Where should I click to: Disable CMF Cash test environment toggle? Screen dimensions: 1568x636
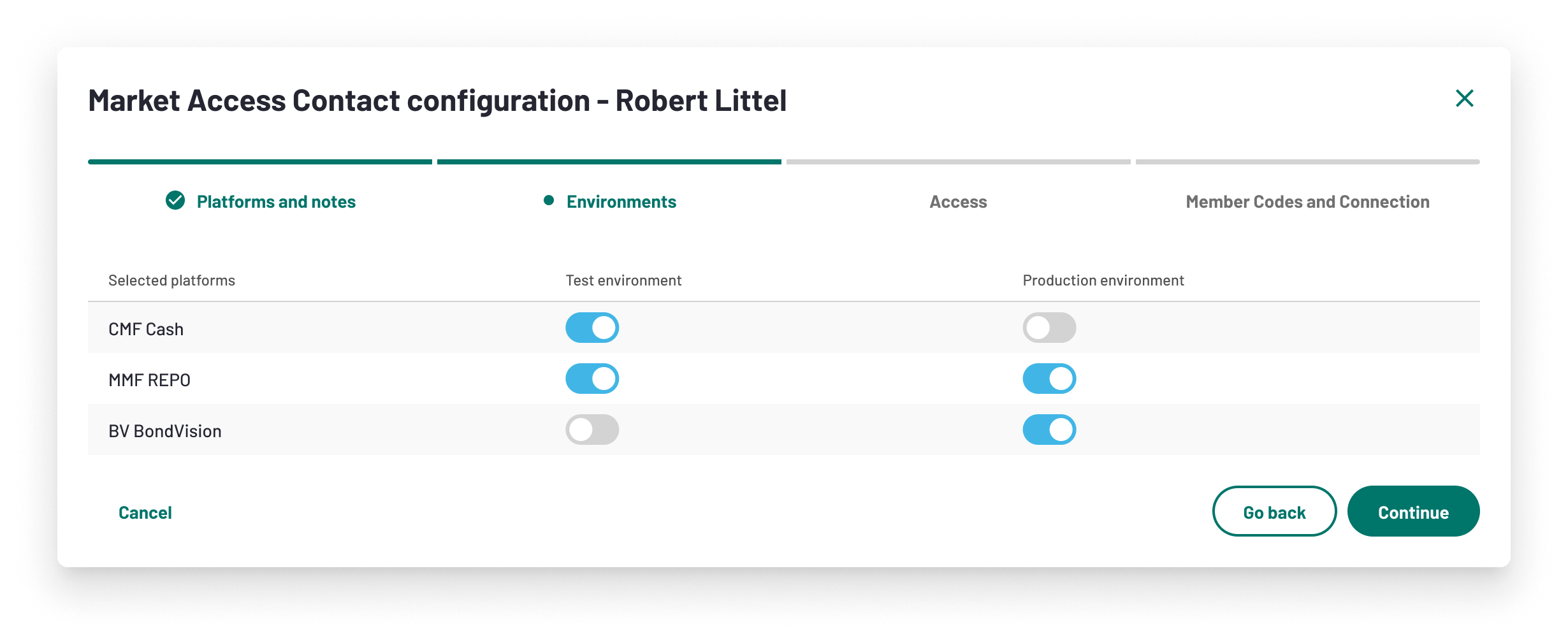pyautogui.click(x=592, y=328)
